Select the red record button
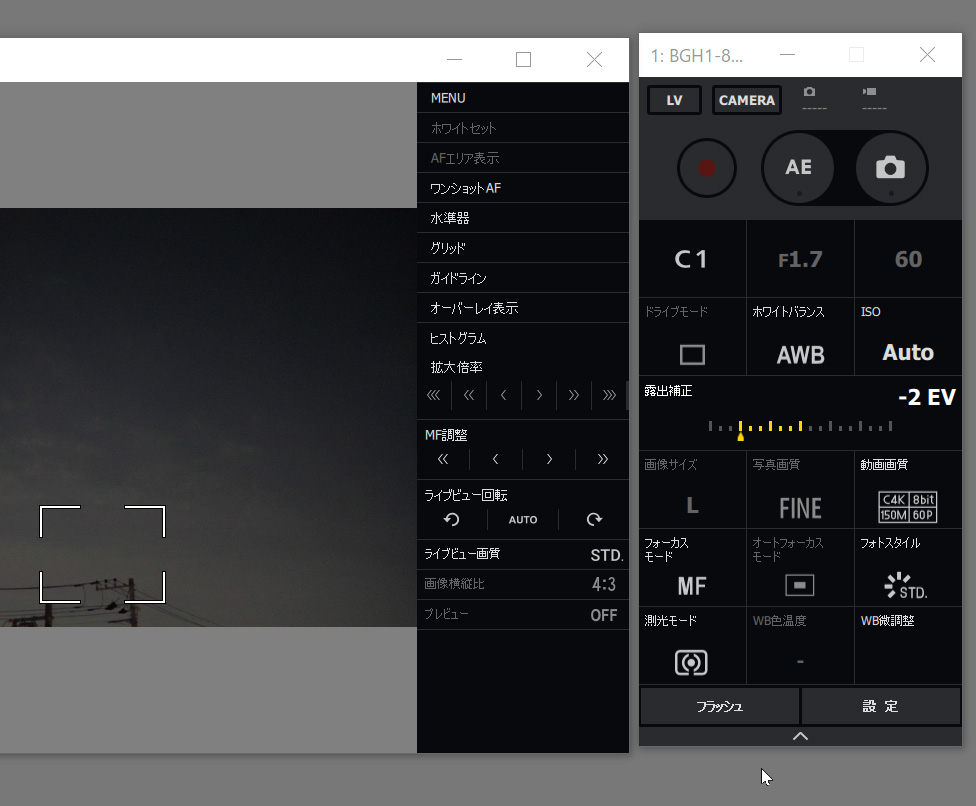 point(707,168)
